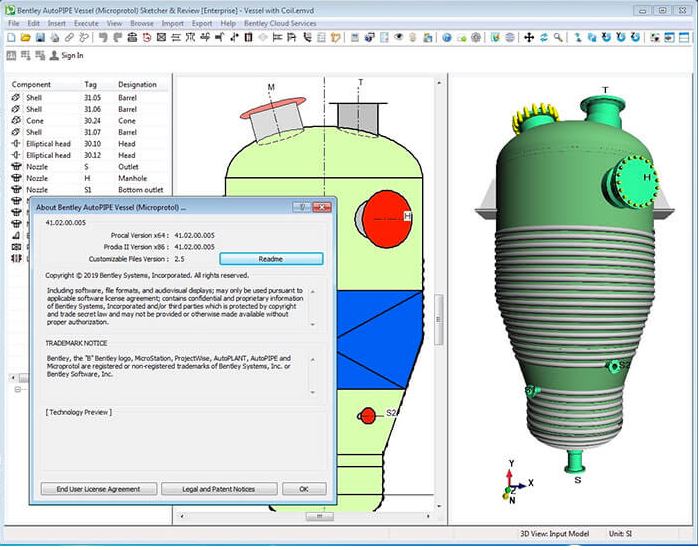This screenshot has height=550, width=699.
Task: Click the sketch vertical scrollbar thumb
Action: [x=439, y=320]
